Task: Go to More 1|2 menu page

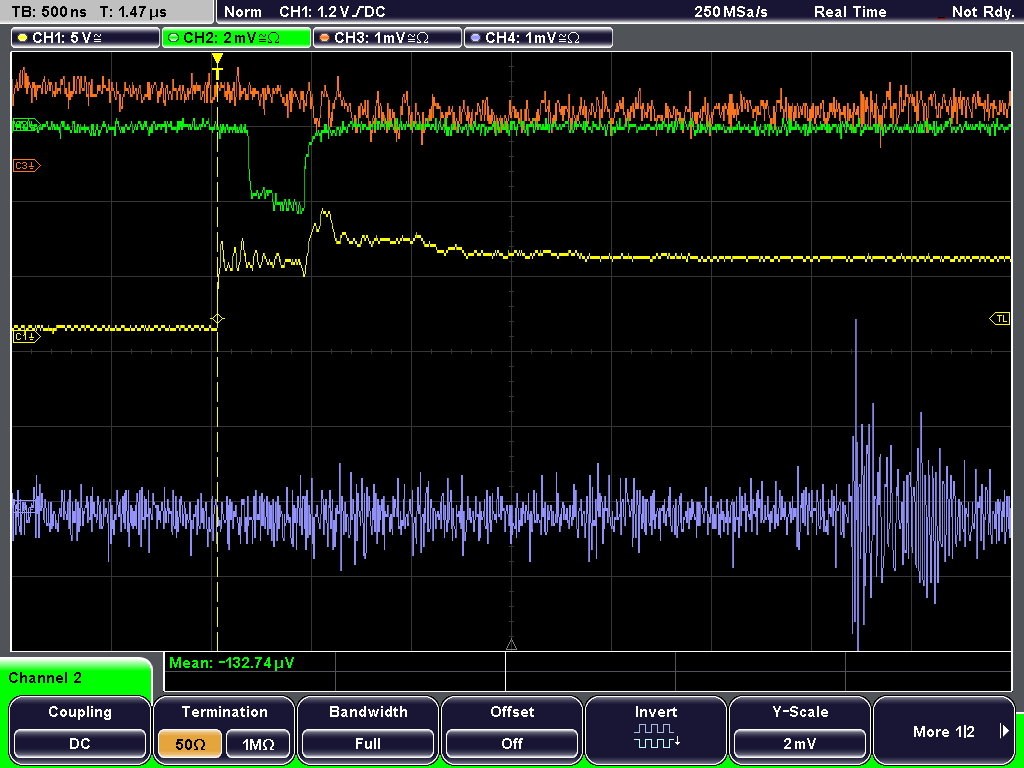Action: point(944,729)
